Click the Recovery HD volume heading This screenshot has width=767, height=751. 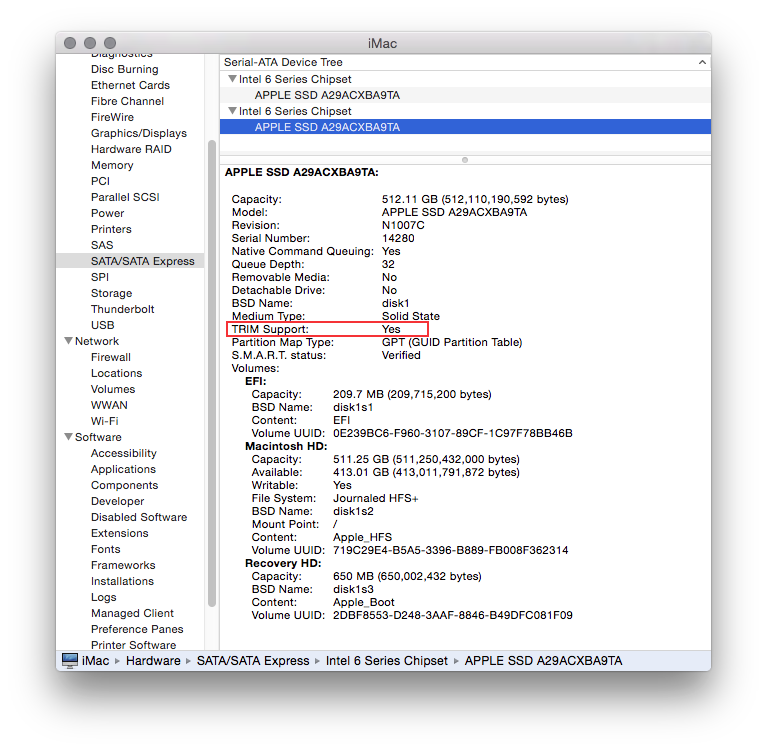point(283,563)
